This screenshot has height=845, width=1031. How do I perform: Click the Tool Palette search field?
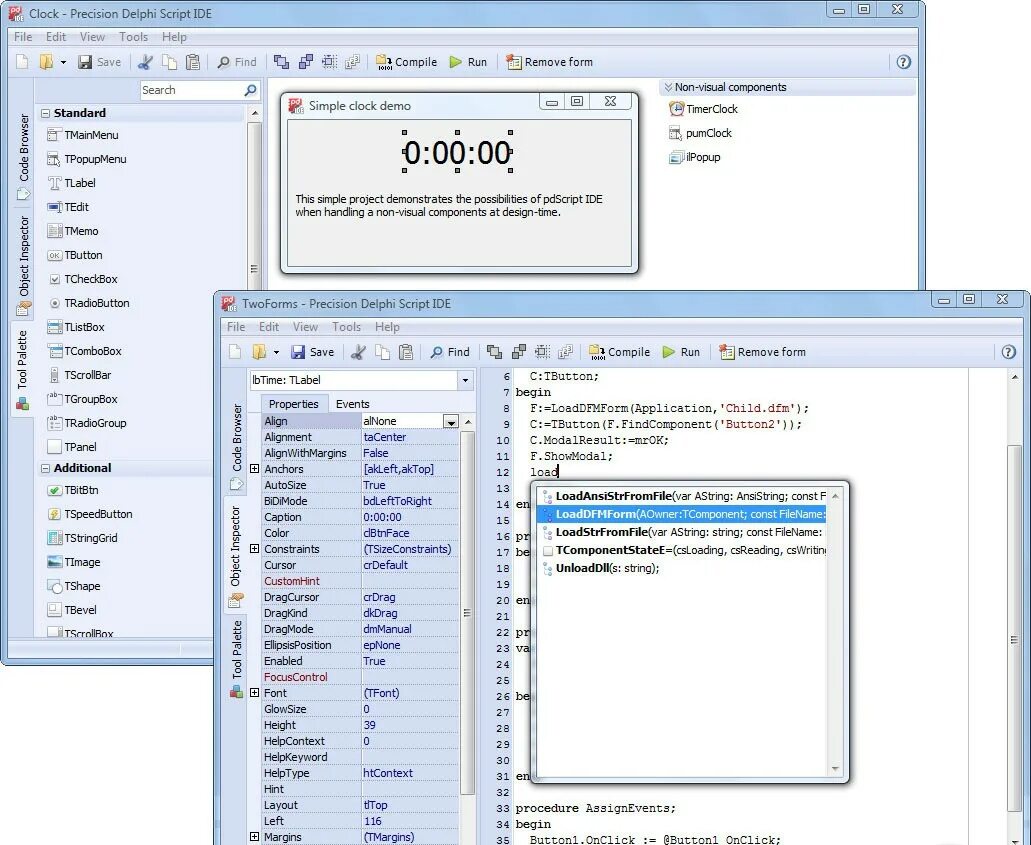click(200, 90)
